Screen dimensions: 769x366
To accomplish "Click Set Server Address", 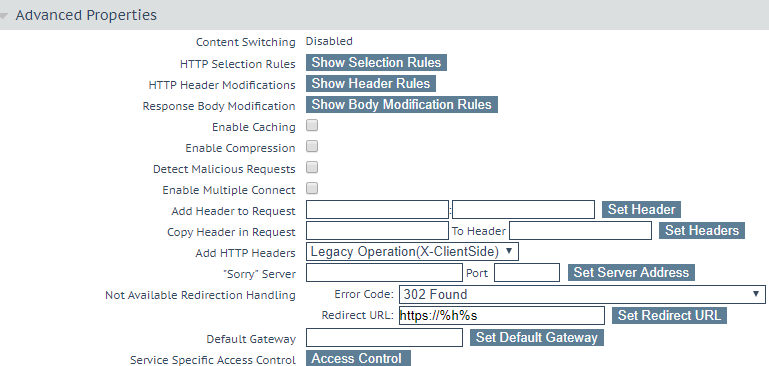I will [631, 273].
